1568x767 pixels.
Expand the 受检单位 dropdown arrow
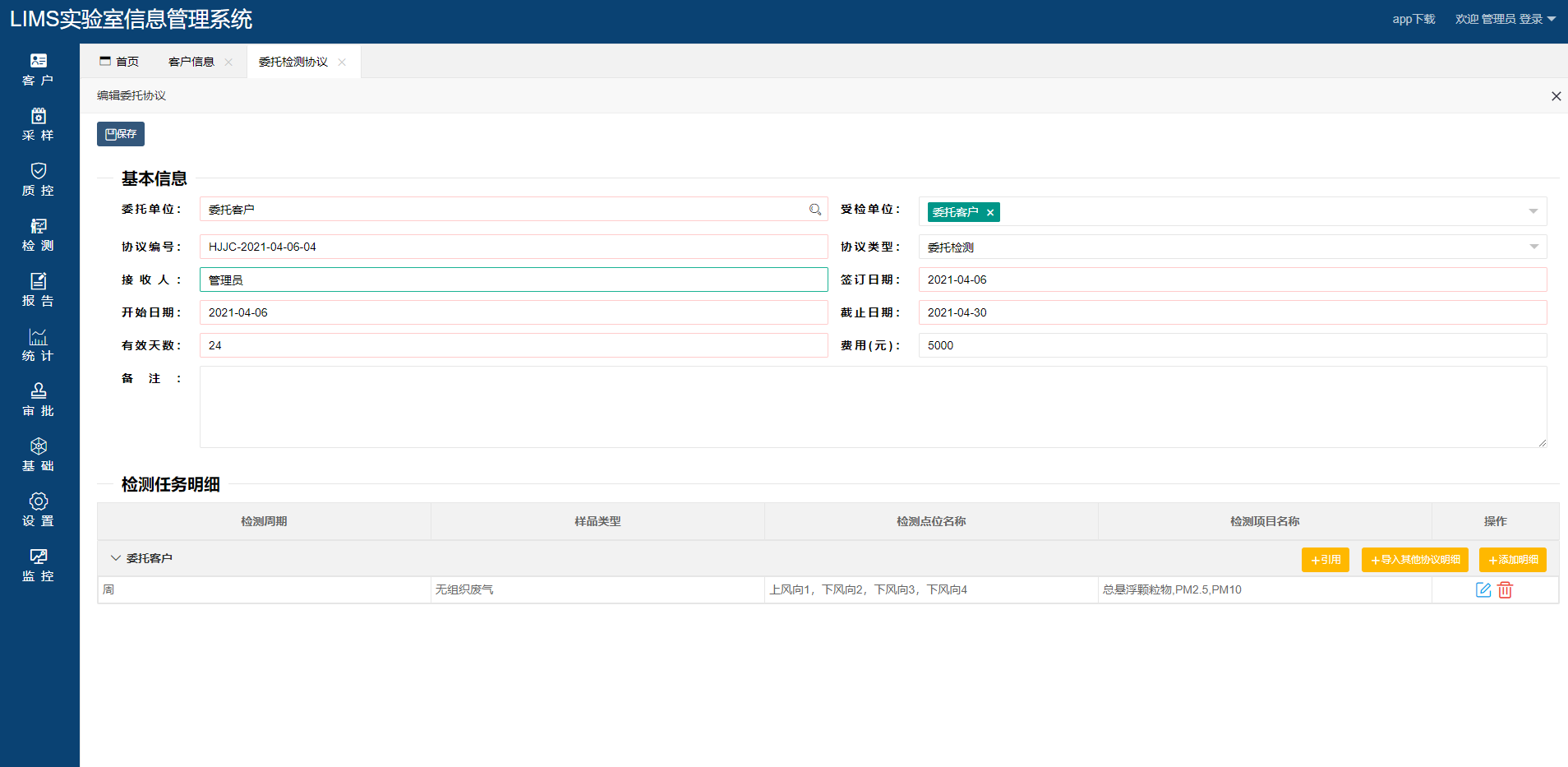(x=1533, y=211)
